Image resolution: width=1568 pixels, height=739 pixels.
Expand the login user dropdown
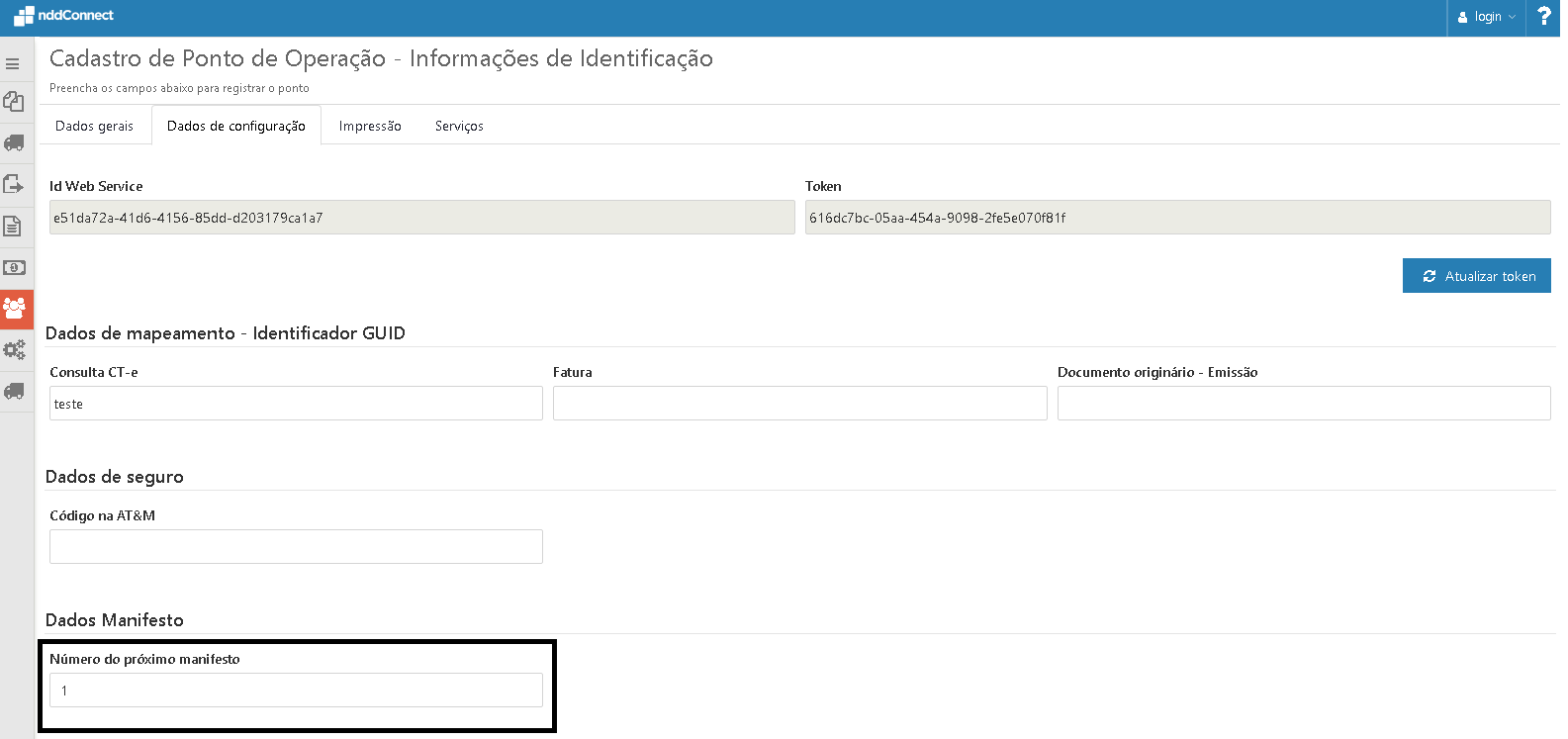click(x=1487, y=17)
